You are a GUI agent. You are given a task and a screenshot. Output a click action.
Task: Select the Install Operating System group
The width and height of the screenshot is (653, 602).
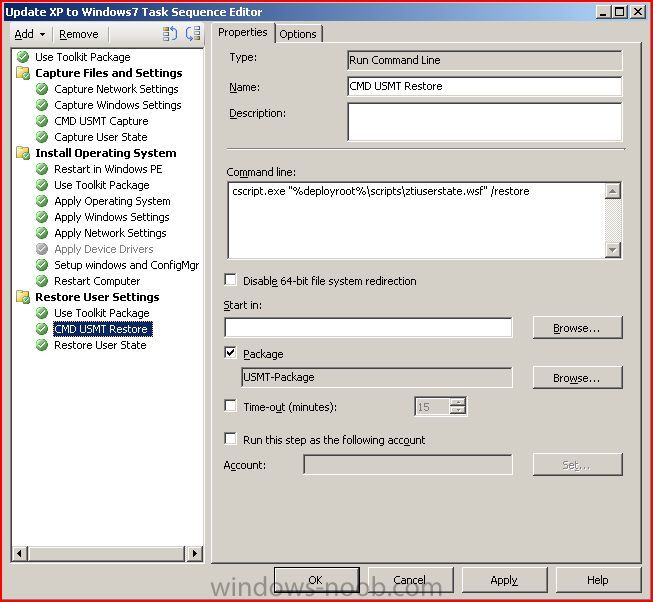106,153
